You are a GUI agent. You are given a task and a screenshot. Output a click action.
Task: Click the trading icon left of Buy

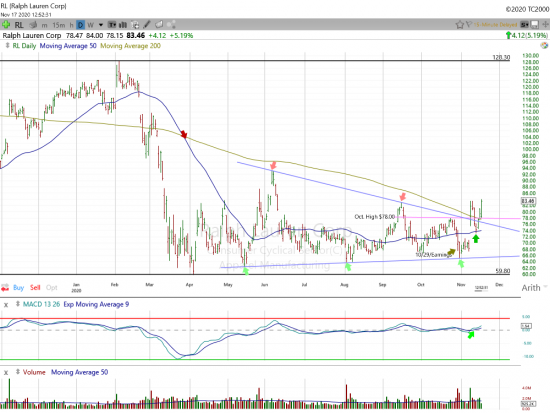click(x=5, y=288)
